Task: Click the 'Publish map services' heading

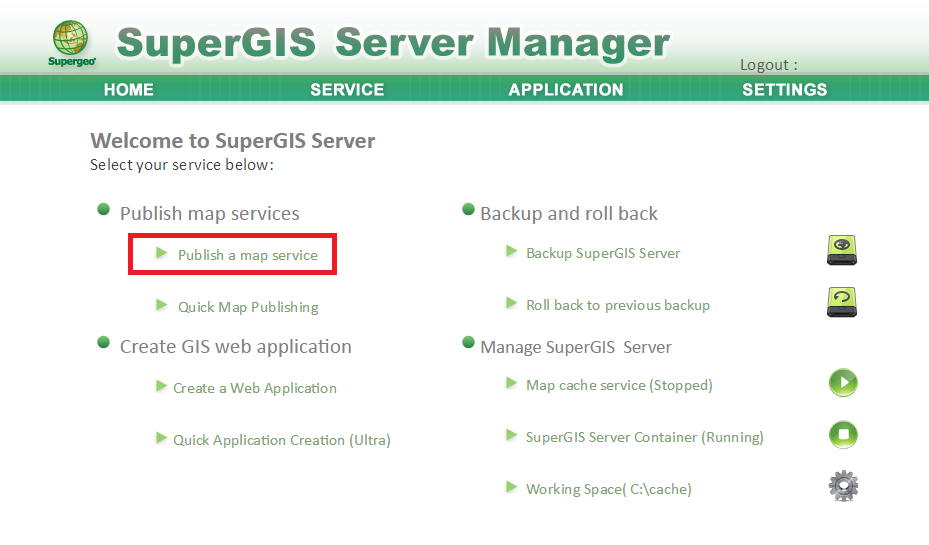Action: pyautogui.click(x=210, y=213)
